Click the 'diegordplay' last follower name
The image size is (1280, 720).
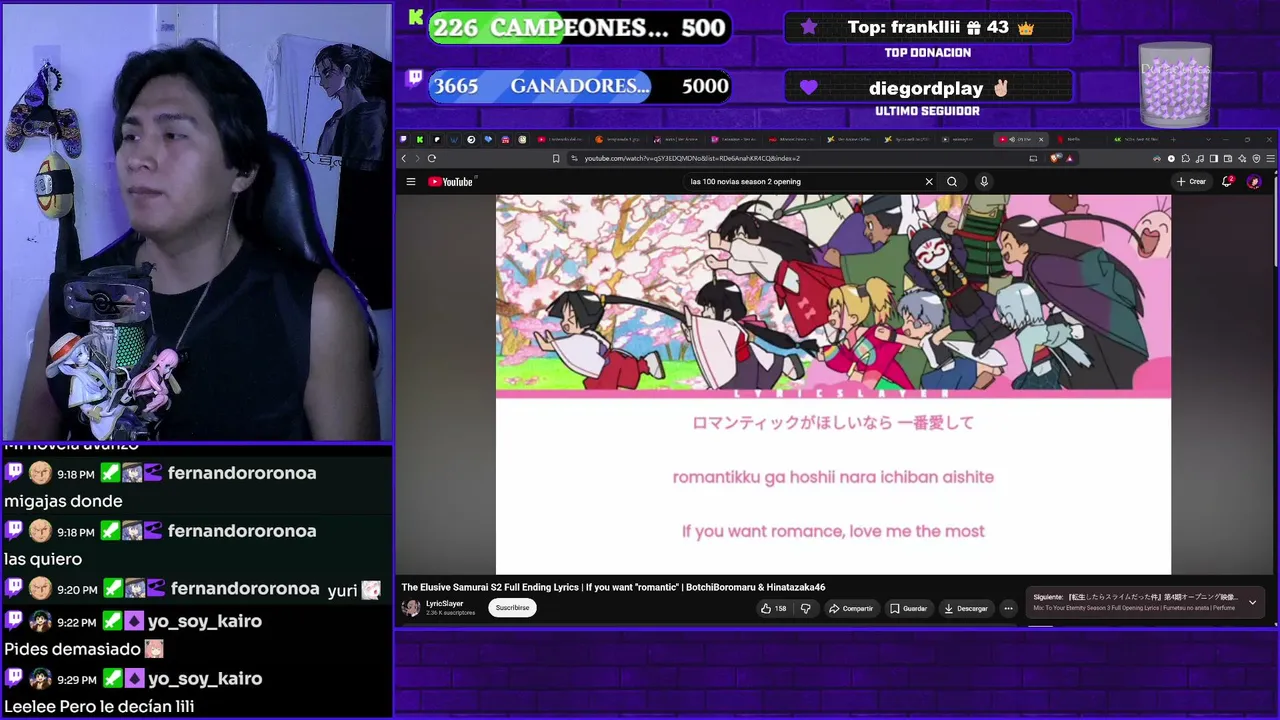coord(926,88)
